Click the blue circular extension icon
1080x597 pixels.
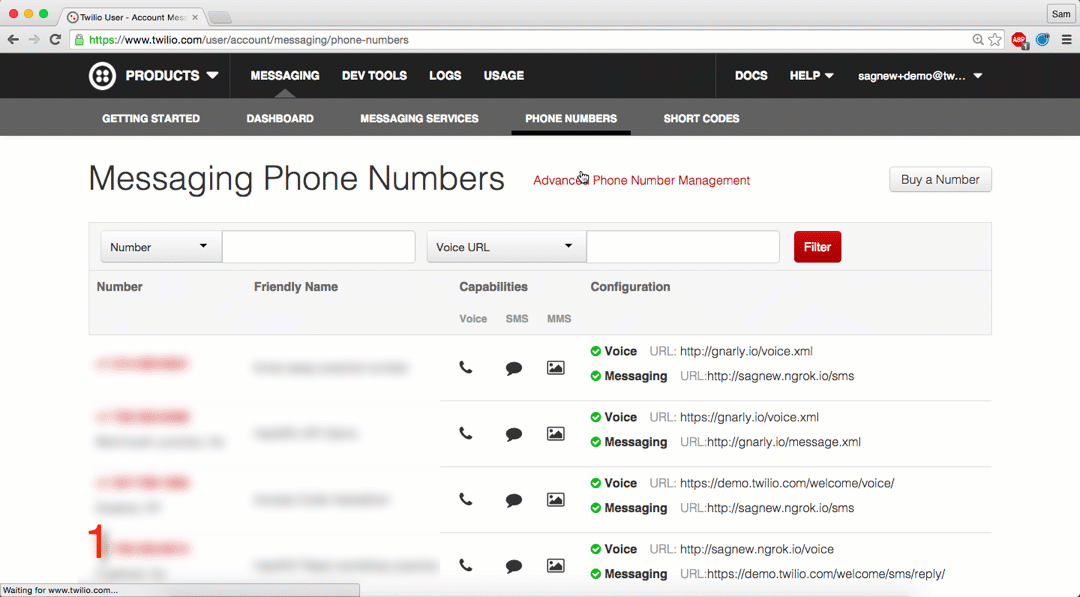(x=1043, y=40)
